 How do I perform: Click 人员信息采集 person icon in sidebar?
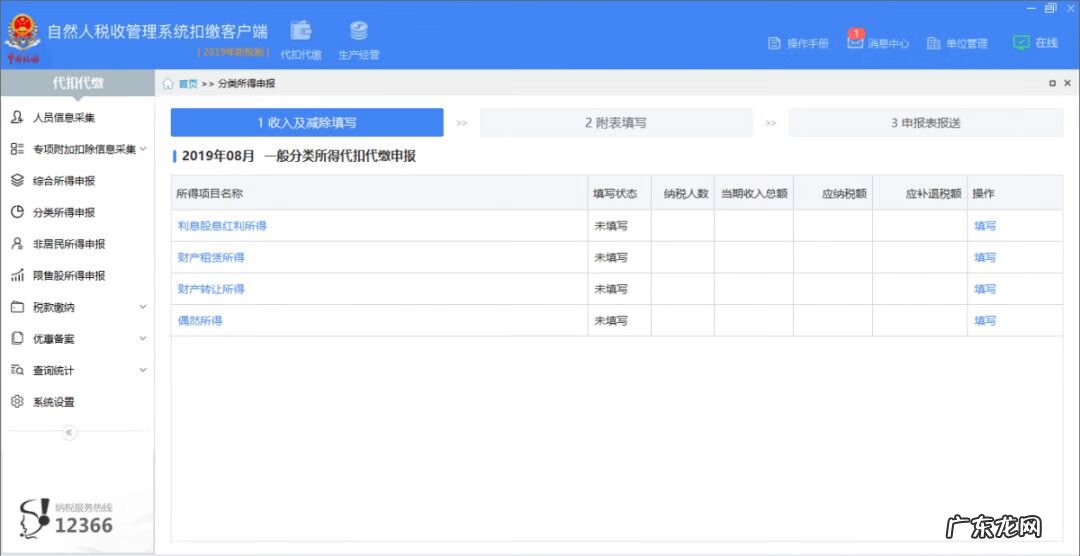(x=17, y=118)
